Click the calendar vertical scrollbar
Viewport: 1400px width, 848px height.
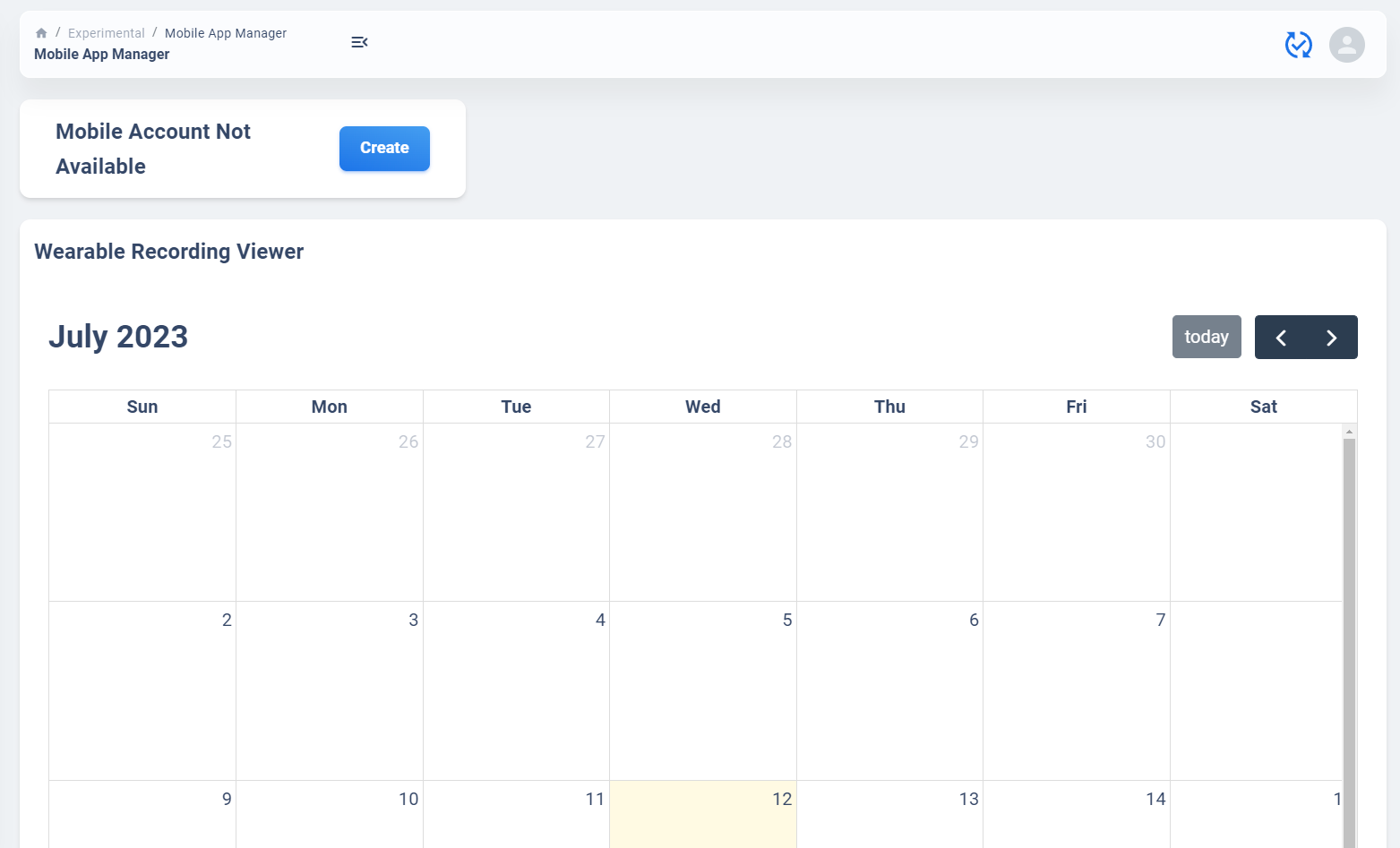click(1349, 627)
